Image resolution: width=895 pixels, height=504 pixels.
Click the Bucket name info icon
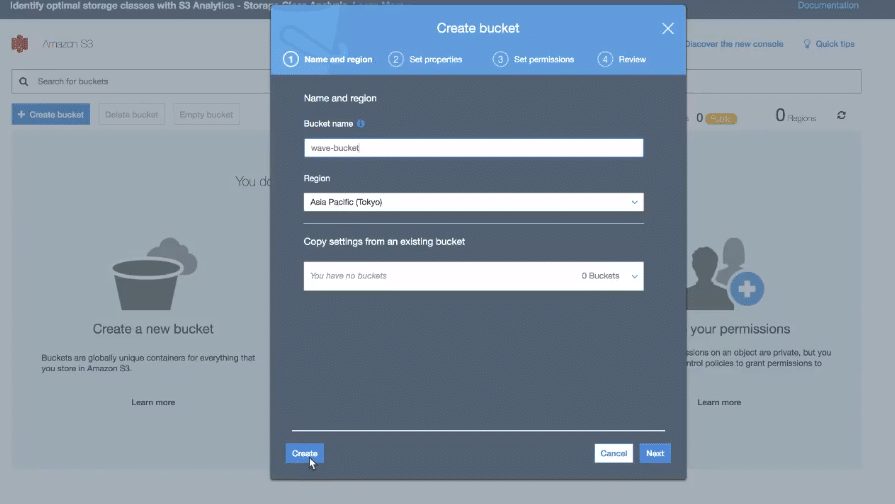tap(361, 123)
